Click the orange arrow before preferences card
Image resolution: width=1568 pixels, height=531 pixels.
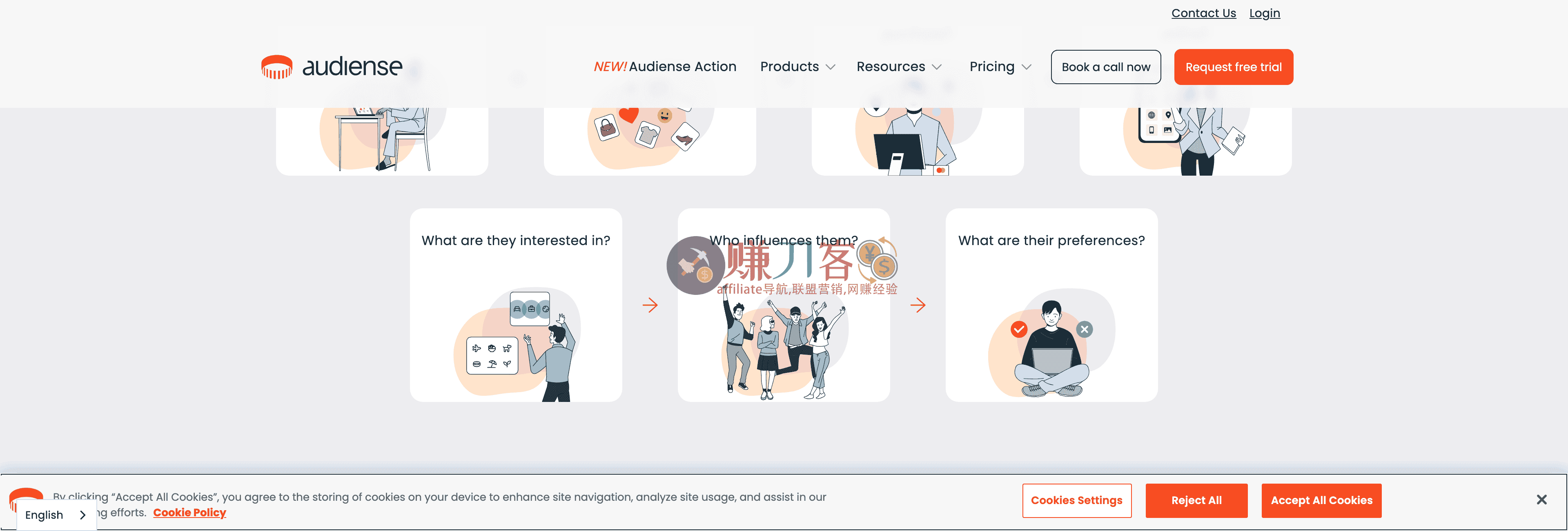coord(918,305)
